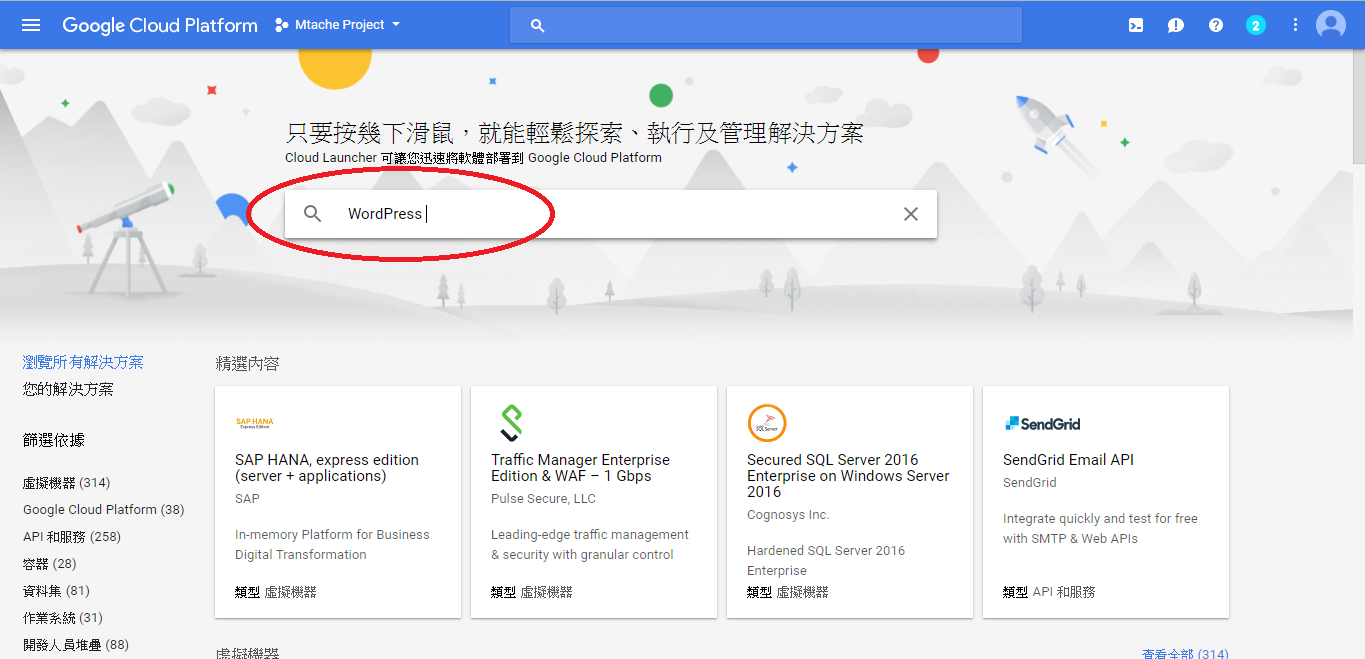Screen dimensions: 1365x659
Task: Click the search icon beside WordPress
Action: (x=313, y=214)
